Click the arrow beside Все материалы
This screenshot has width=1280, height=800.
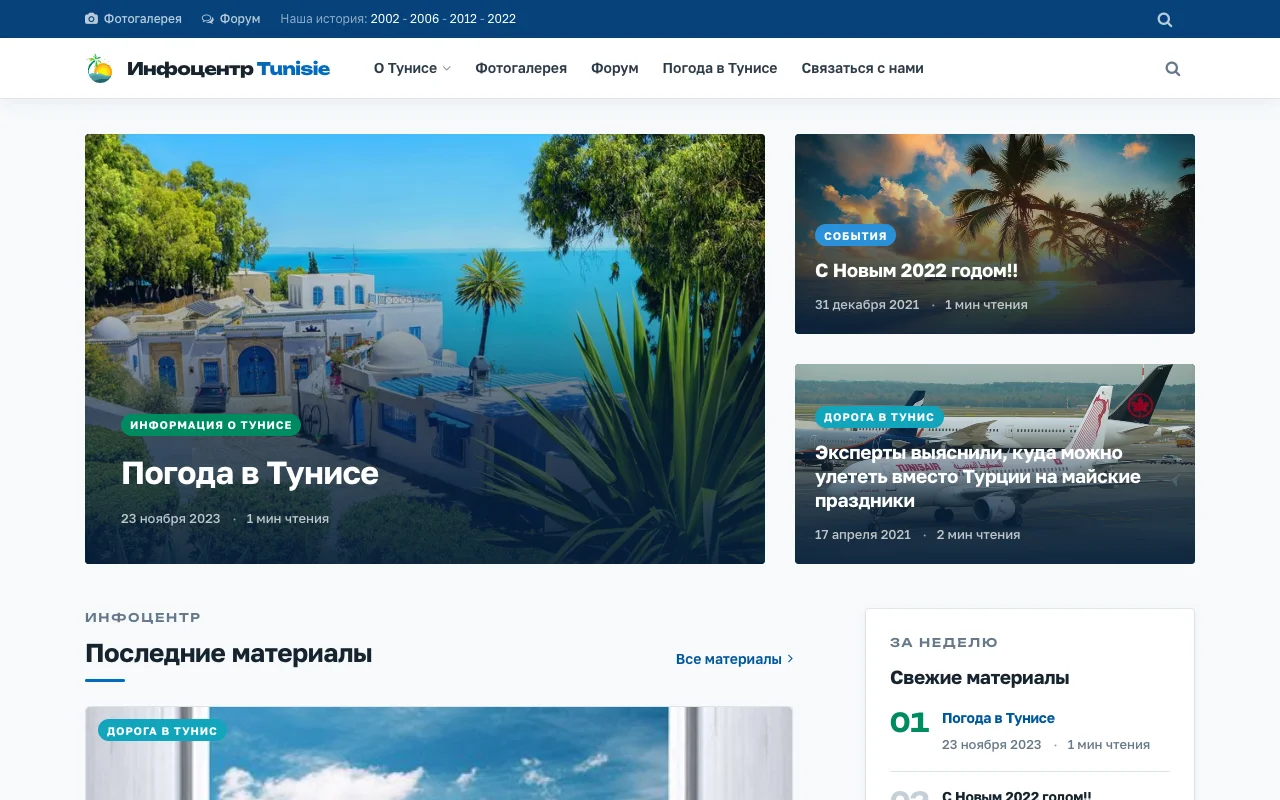click(790, 659)
